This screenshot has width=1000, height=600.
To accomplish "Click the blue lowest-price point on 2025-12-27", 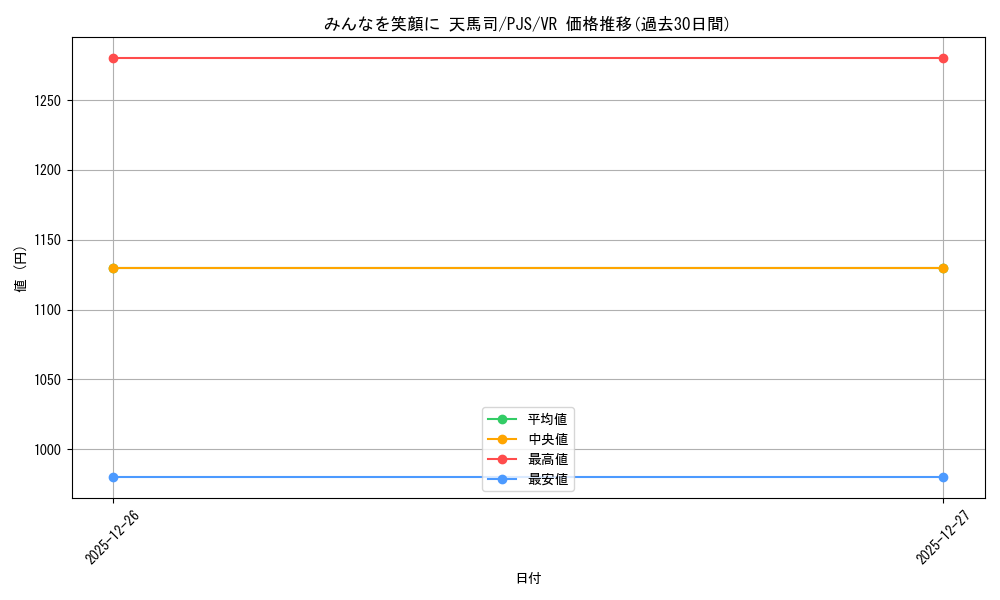I will 942,477.
